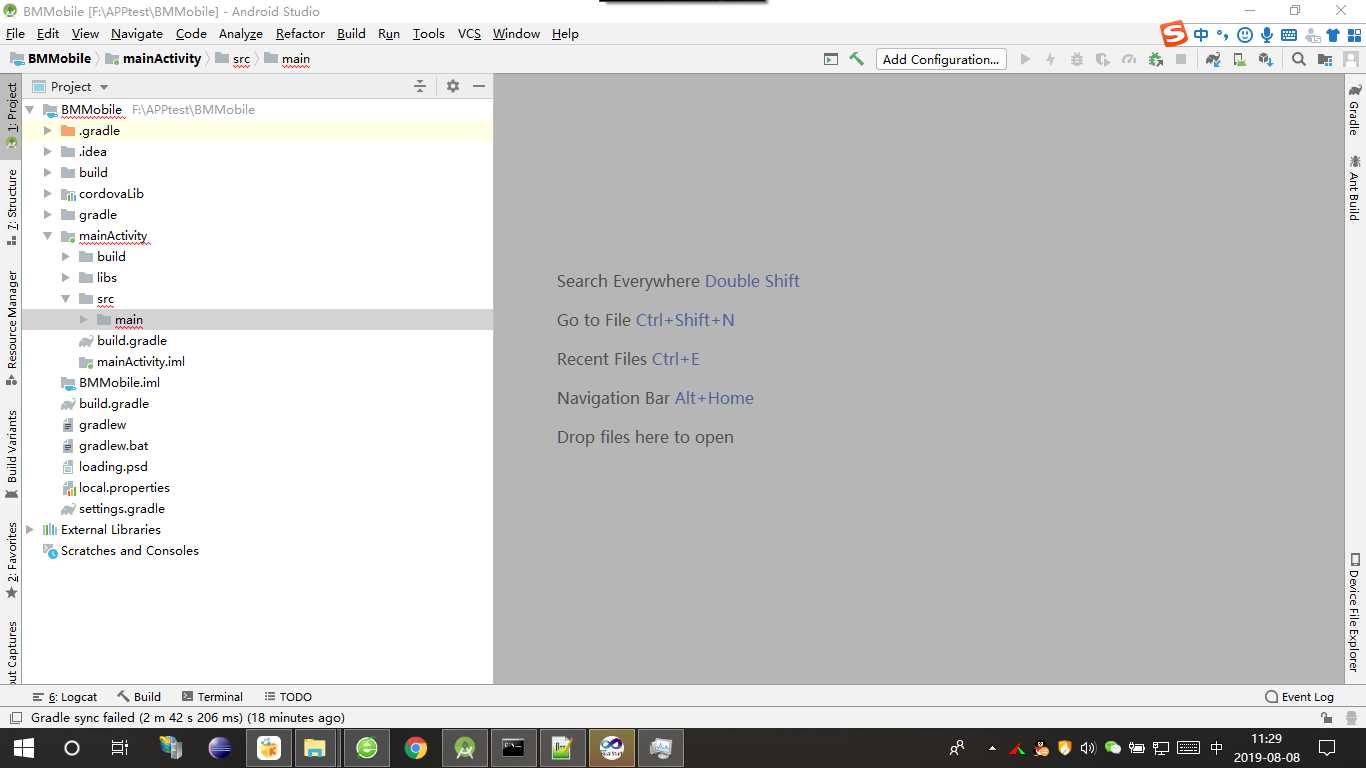Screen dimensions: 1366x768
Task: Open the Add Configuration selector
Action: click(941, 59)
